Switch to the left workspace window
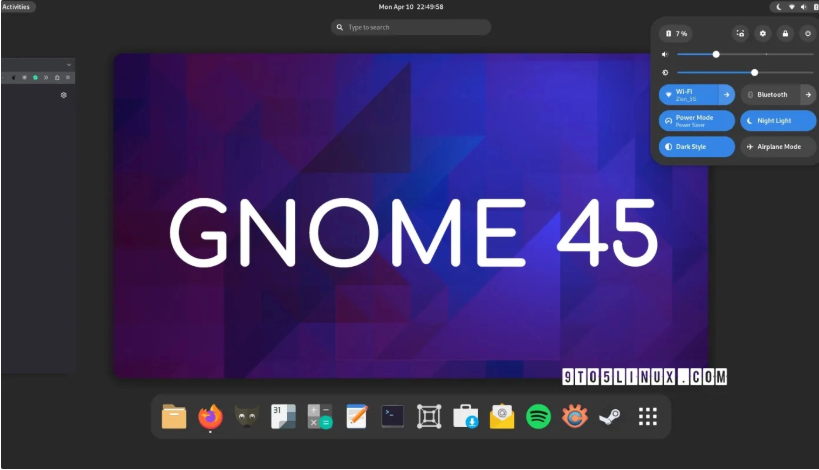Viewport: 819px width, 470px height. tap(38, 215)
